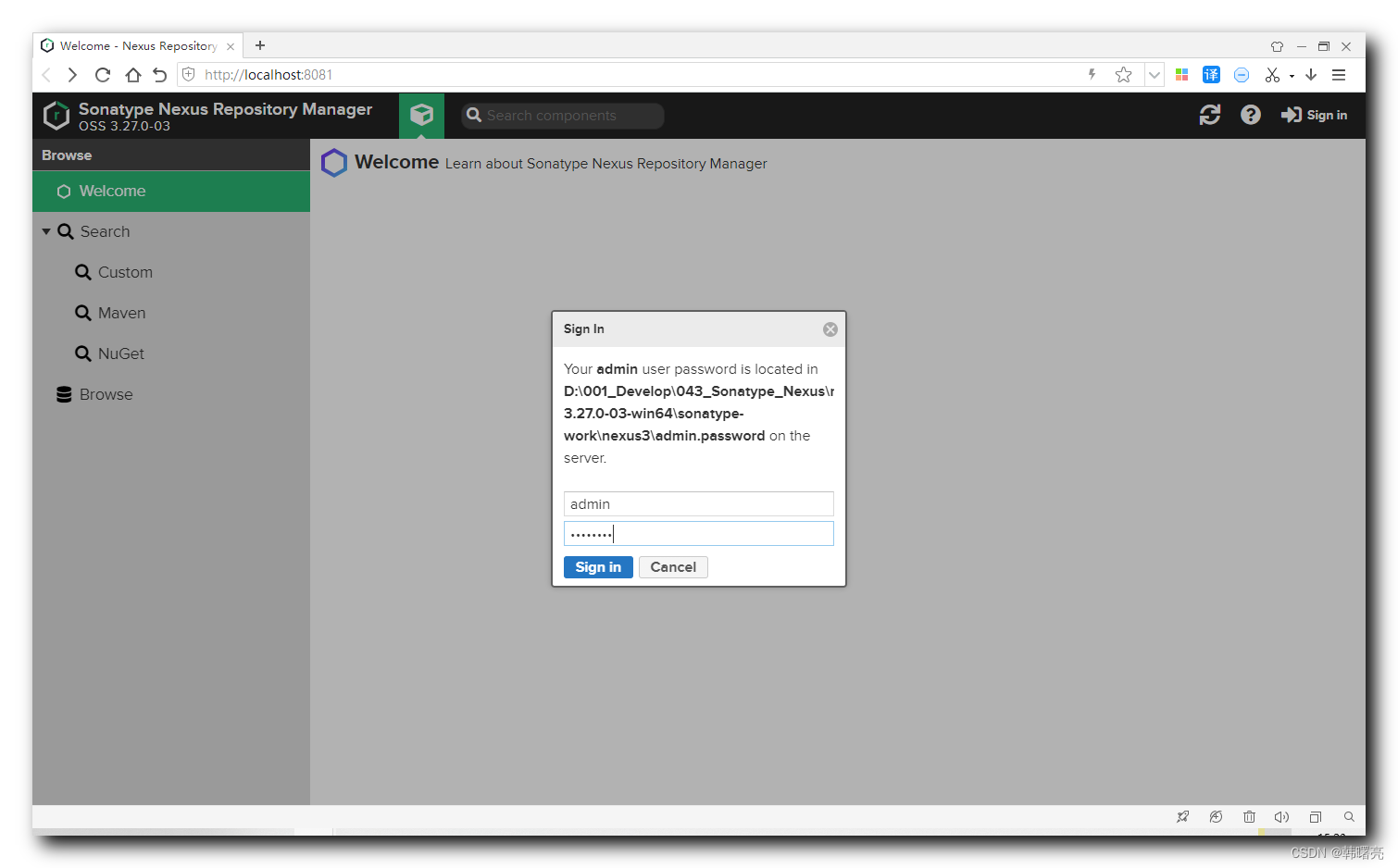1398x868 pixels.
Task: Open a new browser tab
Action: pyautogui.click(x=260, y=45)
